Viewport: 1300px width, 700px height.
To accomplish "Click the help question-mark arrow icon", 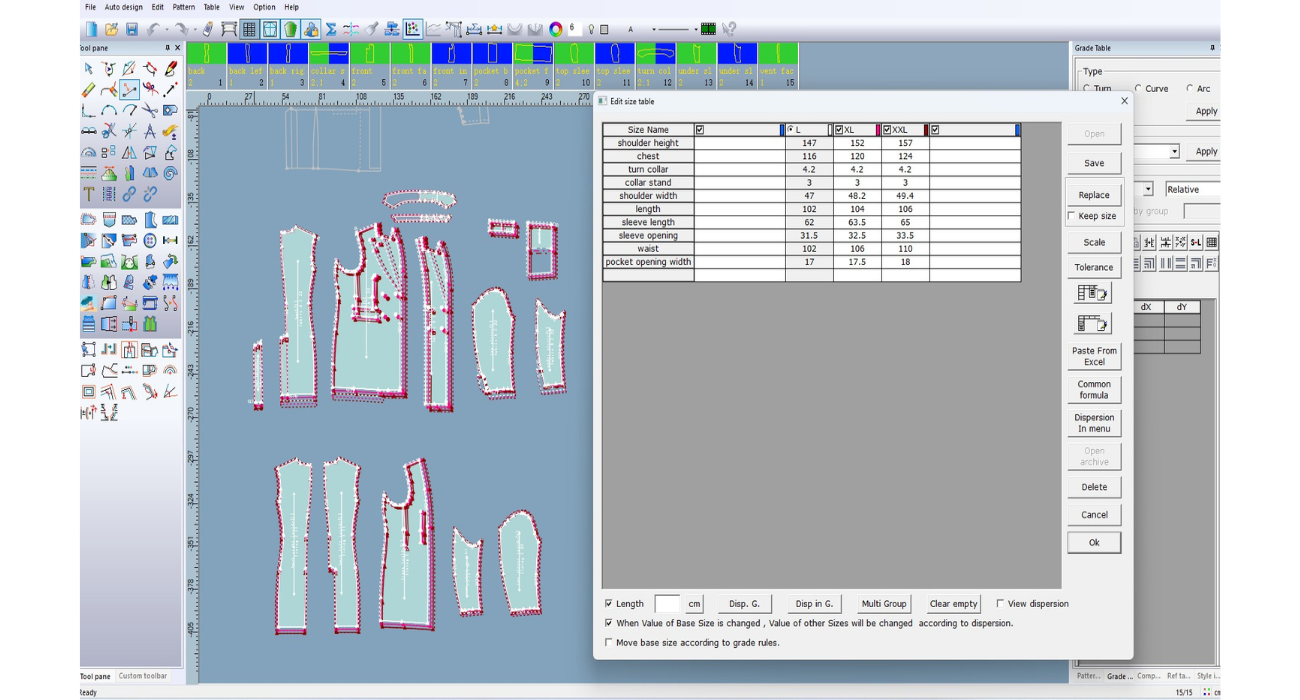I will coord(729,29).
